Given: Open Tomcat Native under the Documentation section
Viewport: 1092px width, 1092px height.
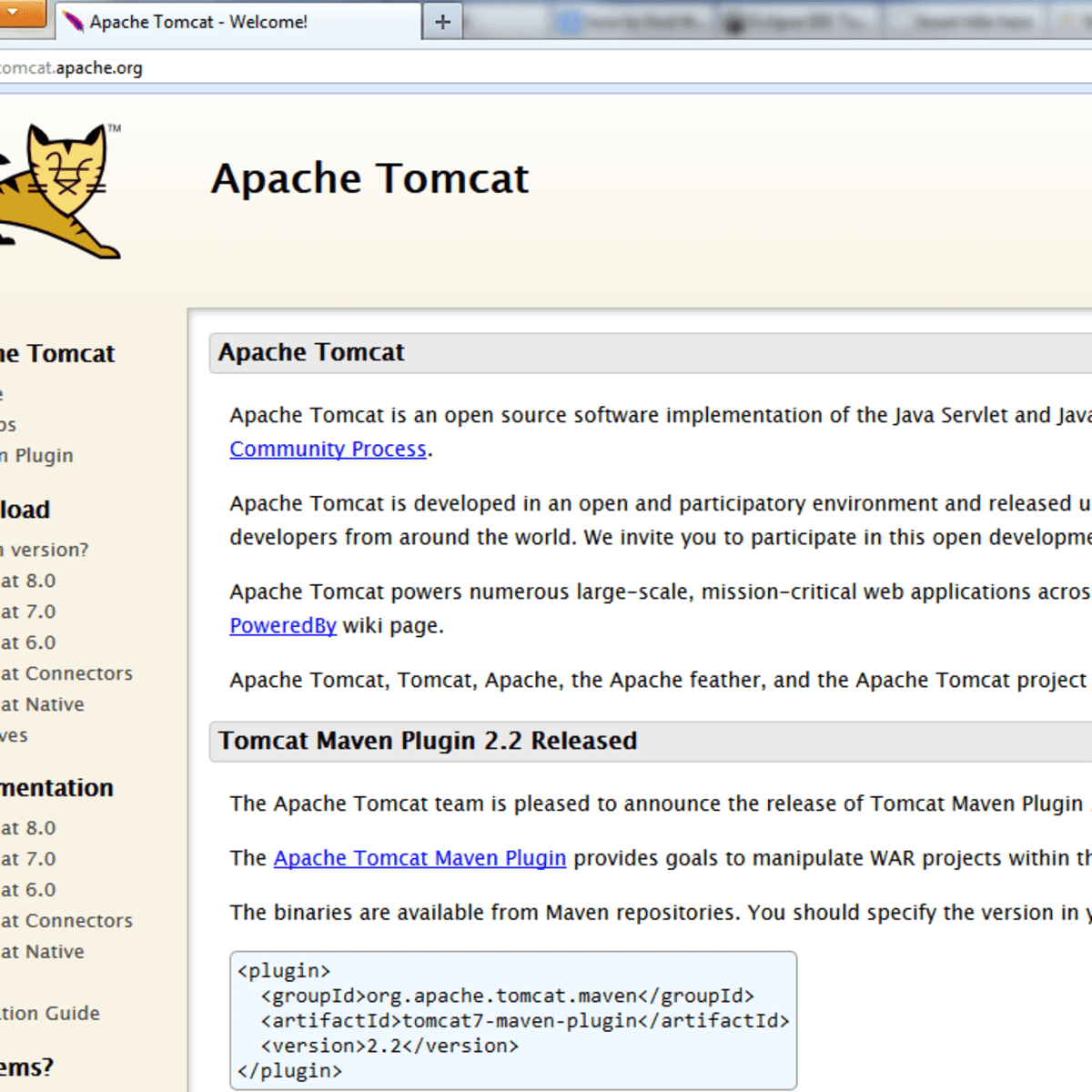Looking at the screenshot, I should coord(42,952).
